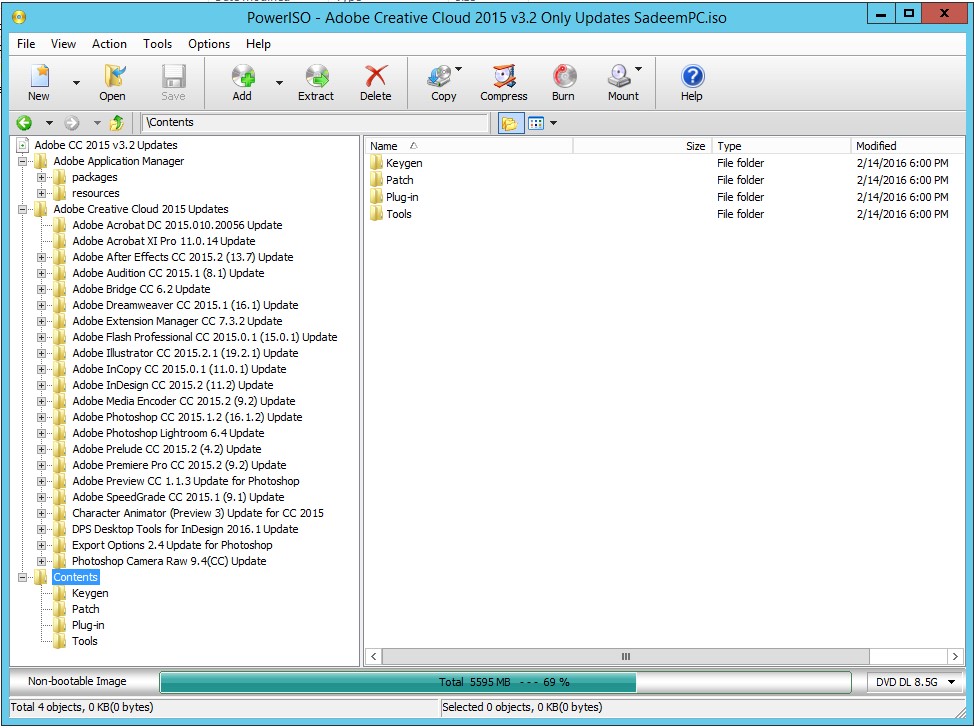Select Keygen under Contents in tree
The height and width of the screenshot is (728, 974).
(90, 593)
